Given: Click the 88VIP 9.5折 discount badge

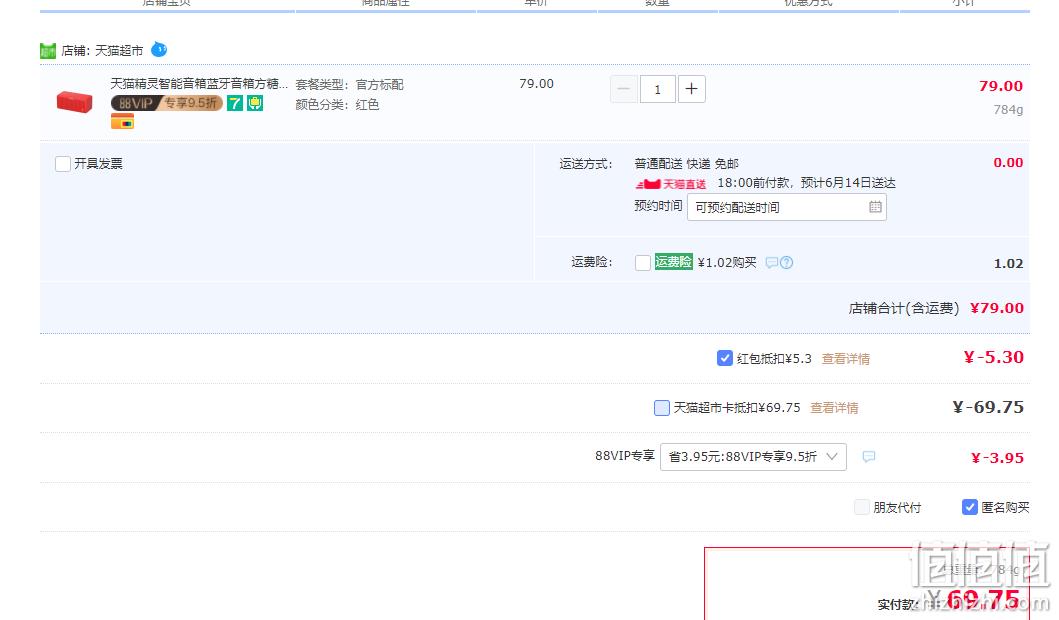Looking at the screenshot, I should pos(167,103).
